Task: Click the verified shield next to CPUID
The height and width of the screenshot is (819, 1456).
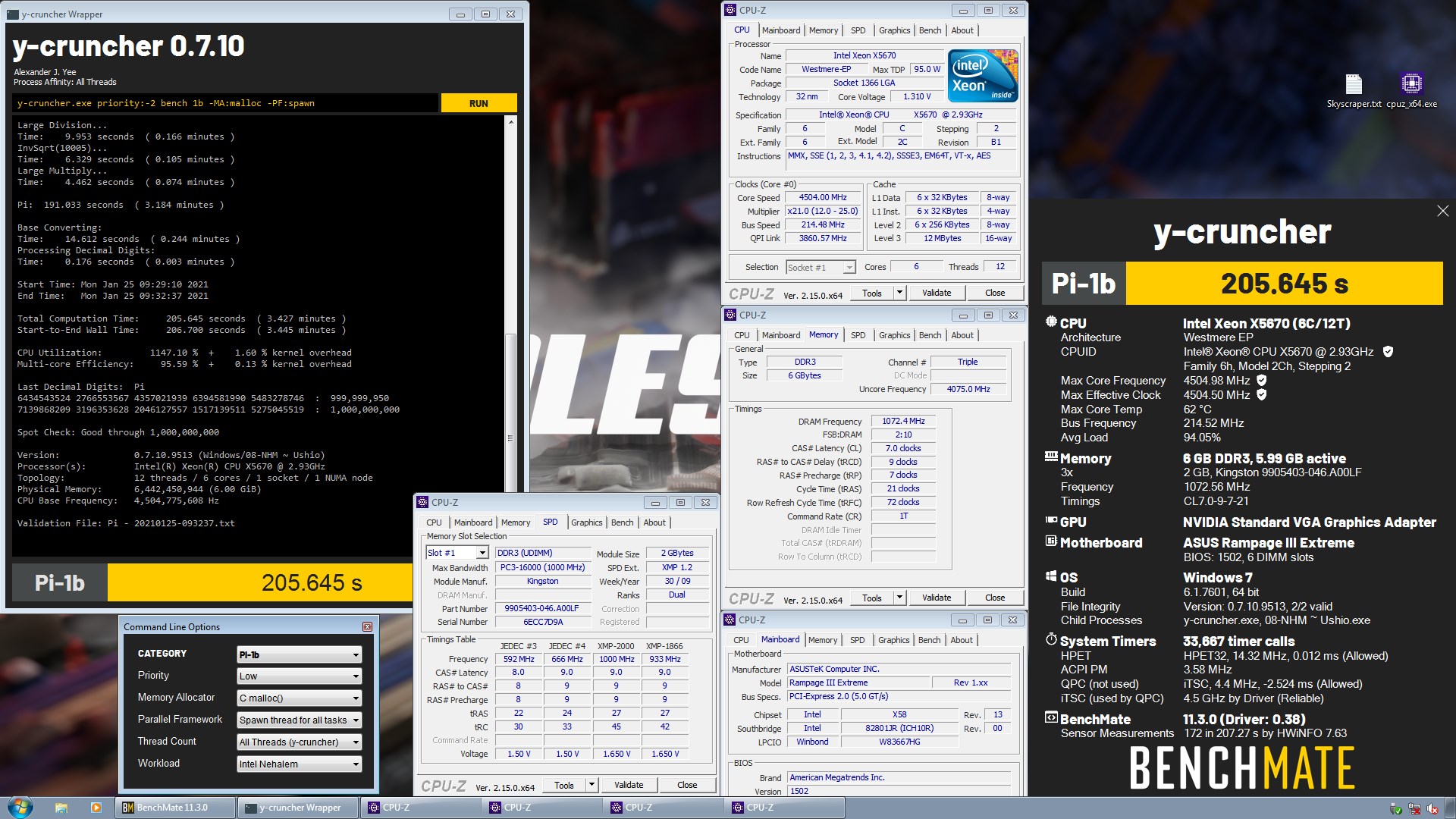Action: [x=1388, y=352]
